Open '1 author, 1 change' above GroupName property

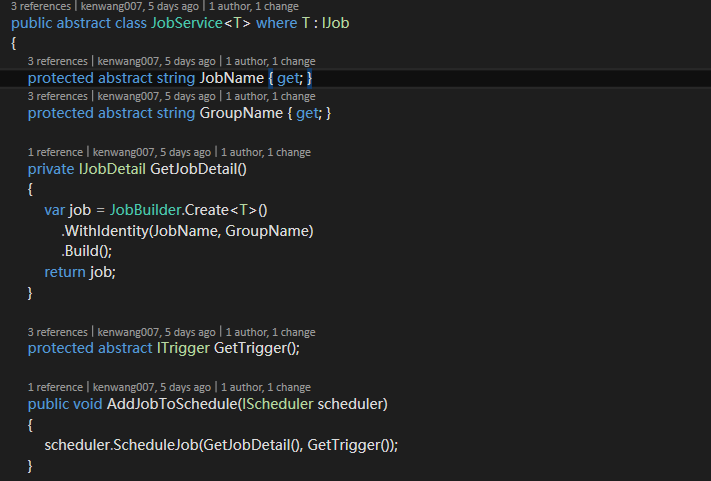tap(270, 96)
